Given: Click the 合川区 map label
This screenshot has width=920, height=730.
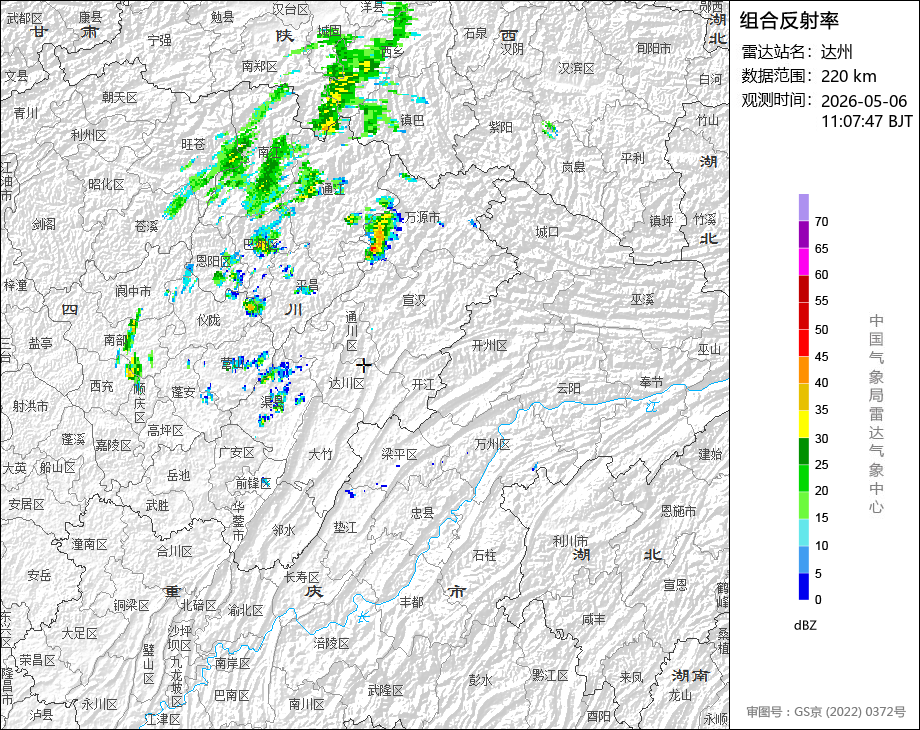Looking at the screenshot, I should click(174, 551).
